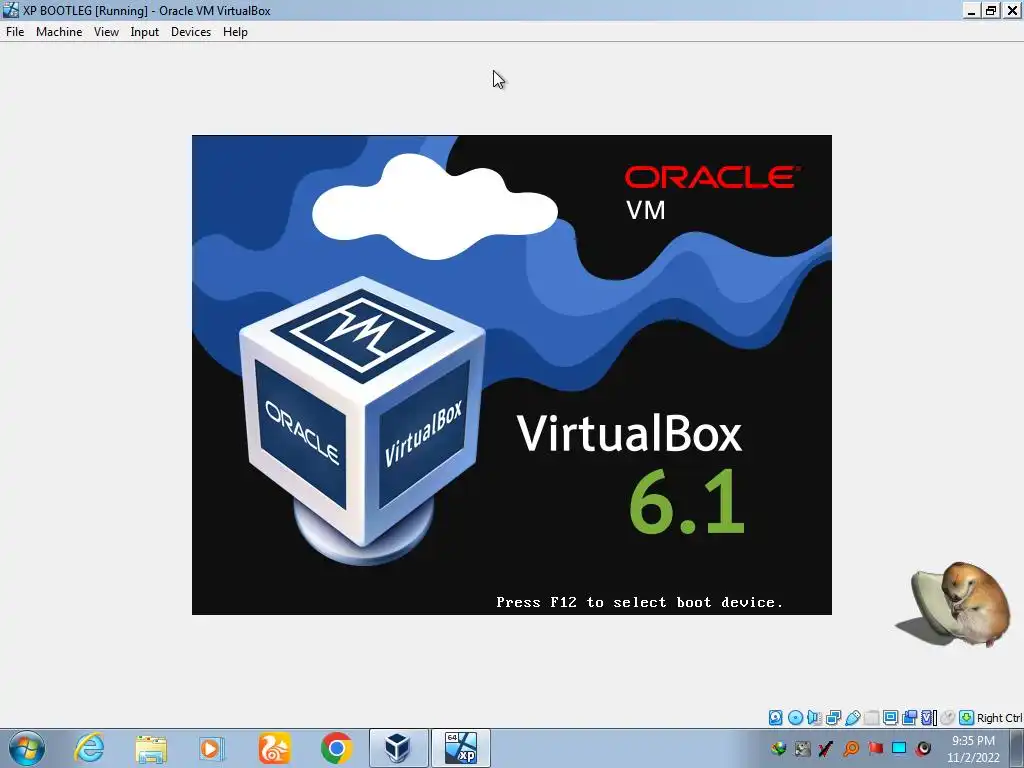Viewport: 1024px width, 768px height.
Task: Click the Show desktop button
Action: pyautogui.click(x=1017, y=748)
